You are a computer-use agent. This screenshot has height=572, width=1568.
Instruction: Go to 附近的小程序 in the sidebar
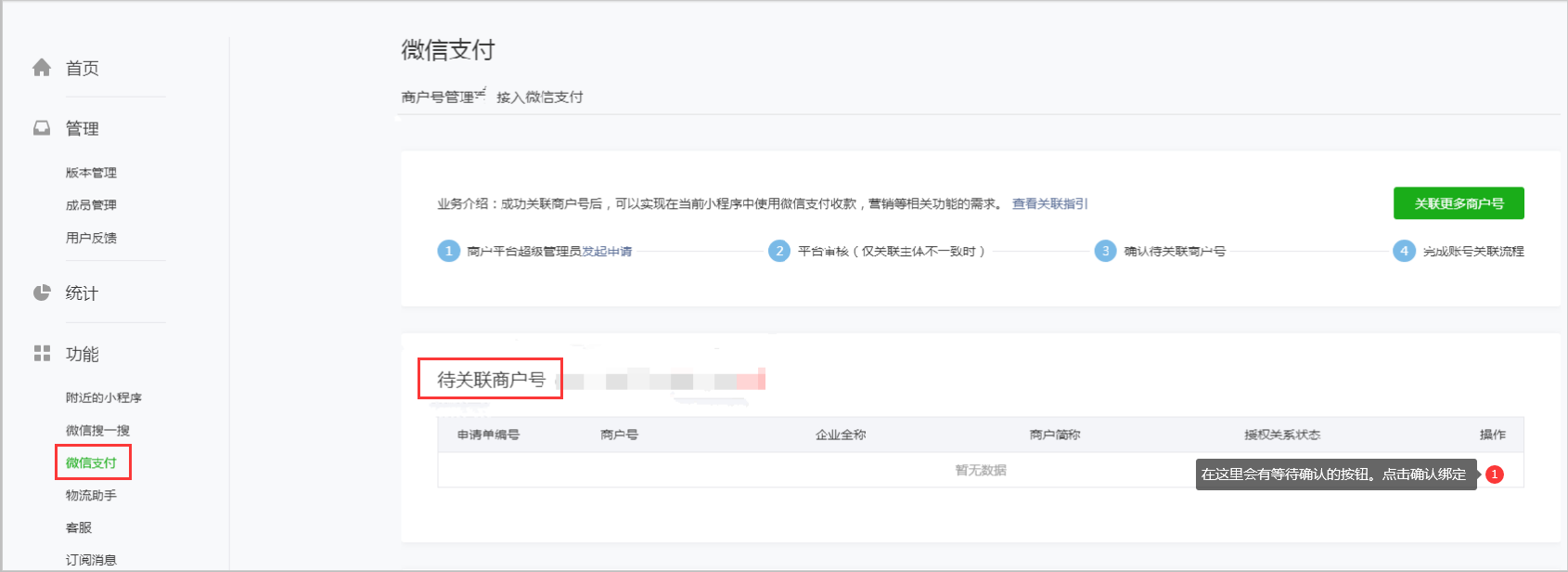tap(104, 397)
